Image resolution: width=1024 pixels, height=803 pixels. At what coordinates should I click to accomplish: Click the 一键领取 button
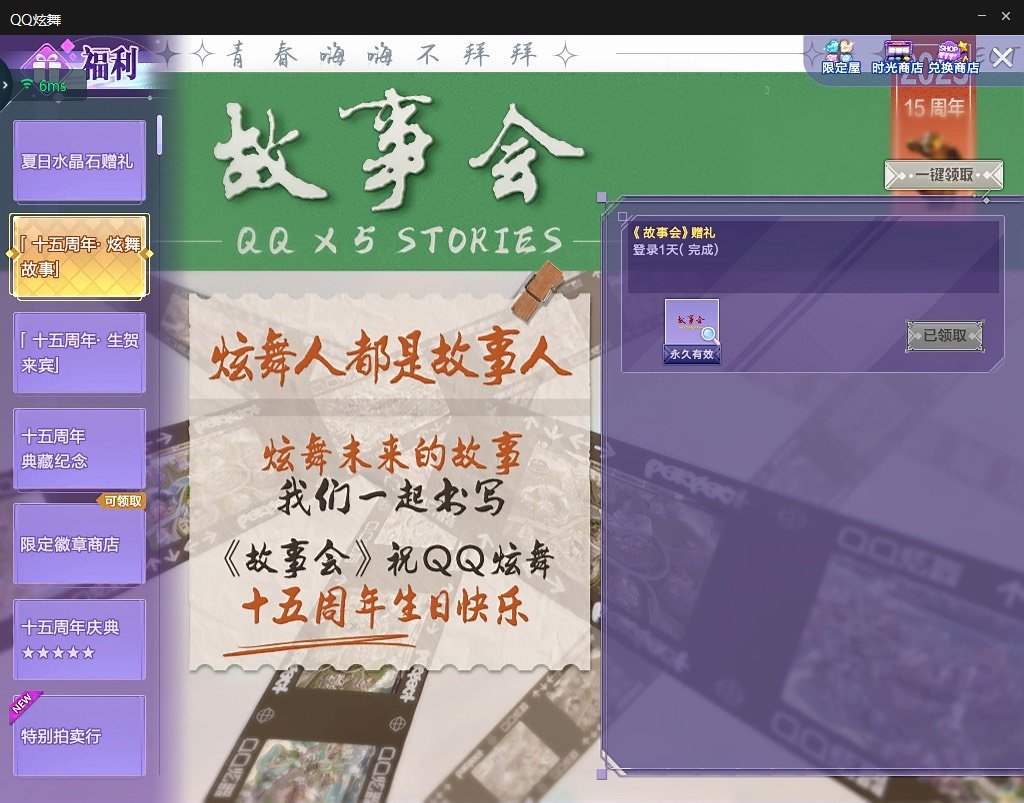(944, 175)
